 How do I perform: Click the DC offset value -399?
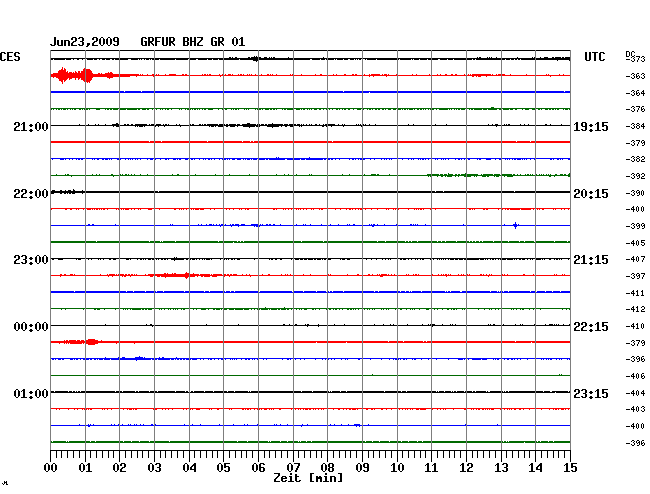point(635,226)
